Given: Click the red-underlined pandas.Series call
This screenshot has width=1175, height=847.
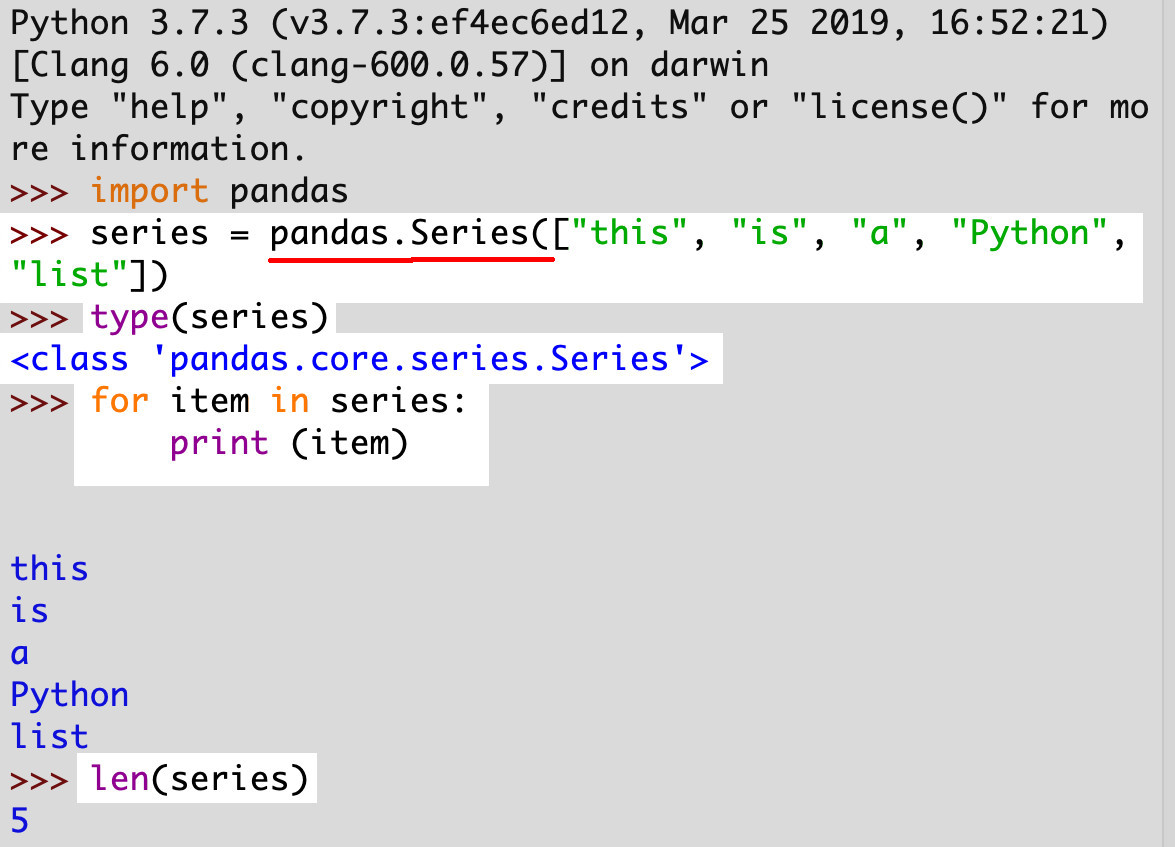Looking at the screenshot, I should coord(410,234).
